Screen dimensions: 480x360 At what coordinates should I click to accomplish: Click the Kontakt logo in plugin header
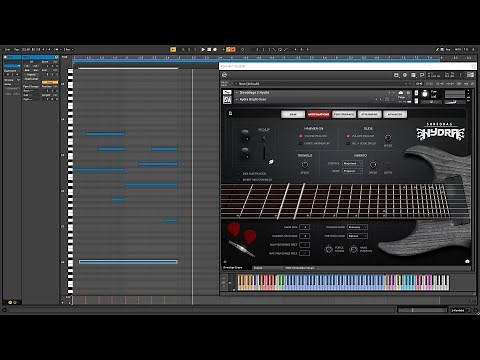coord(225,75)
